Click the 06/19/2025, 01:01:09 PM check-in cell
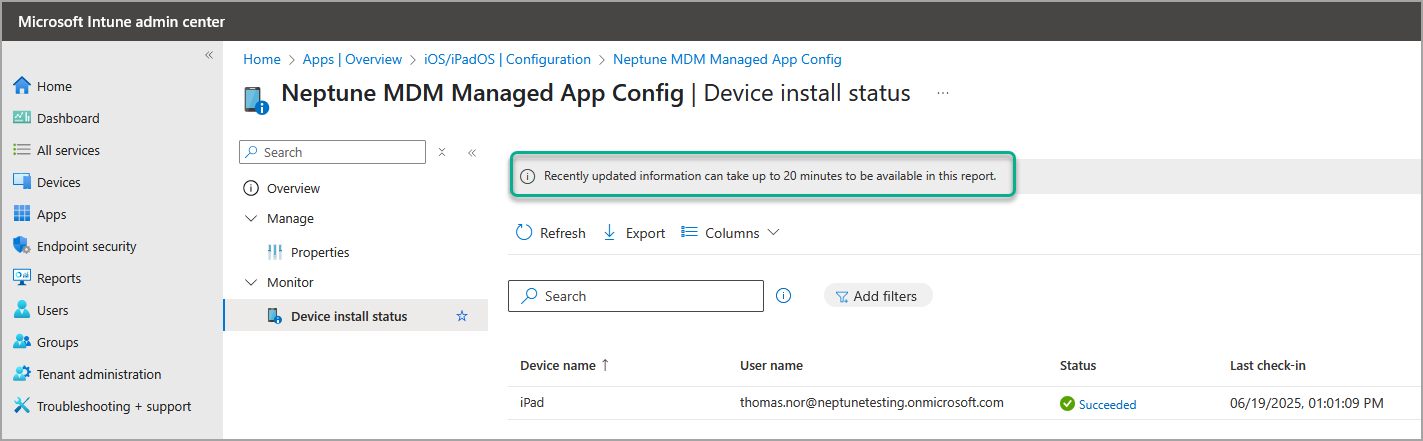Image resolution: width=1423 pixels, height=441 pixels. coord(1307,403)
